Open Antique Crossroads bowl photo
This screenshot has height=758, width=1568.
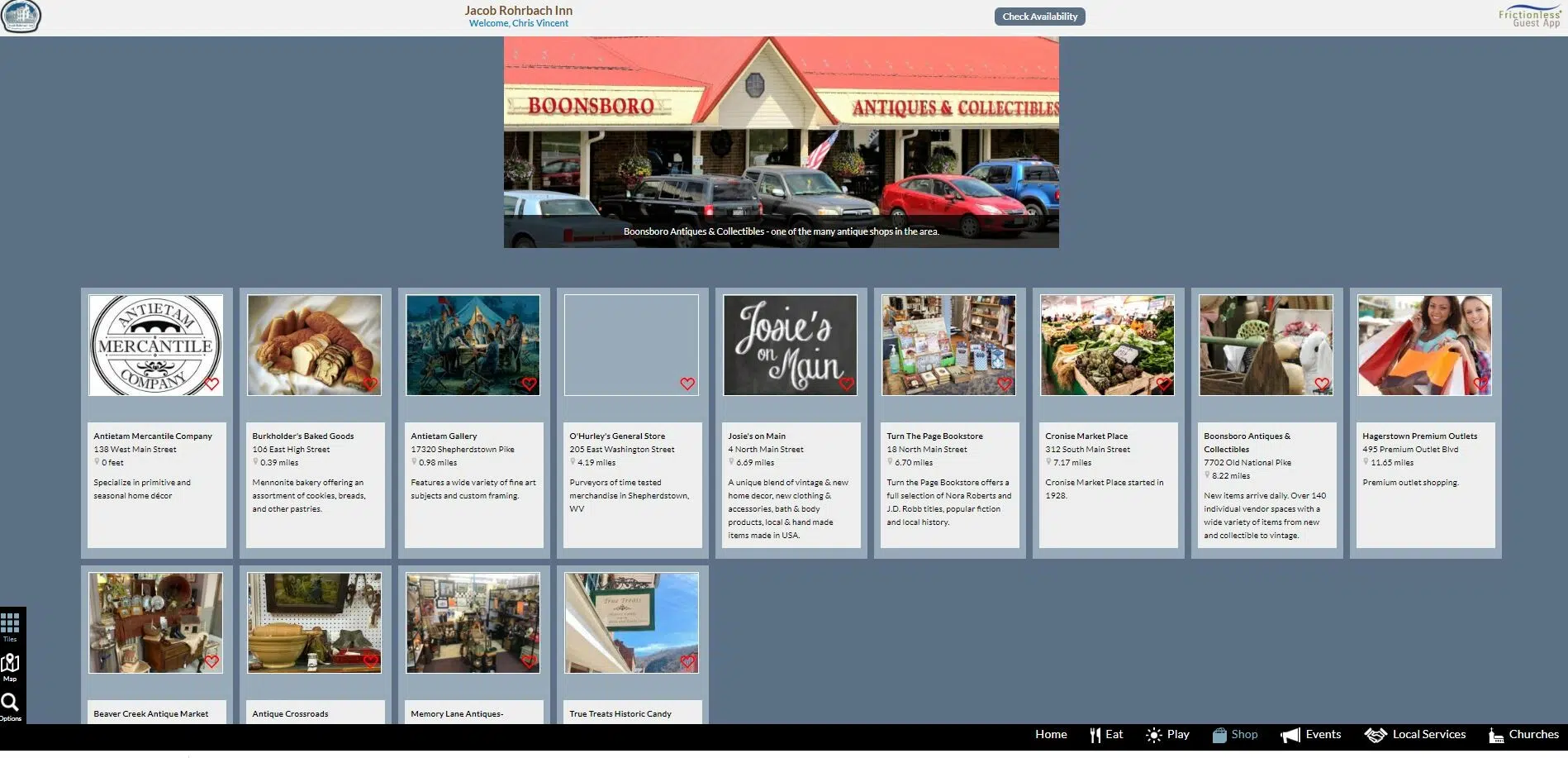tap(314, 622)
